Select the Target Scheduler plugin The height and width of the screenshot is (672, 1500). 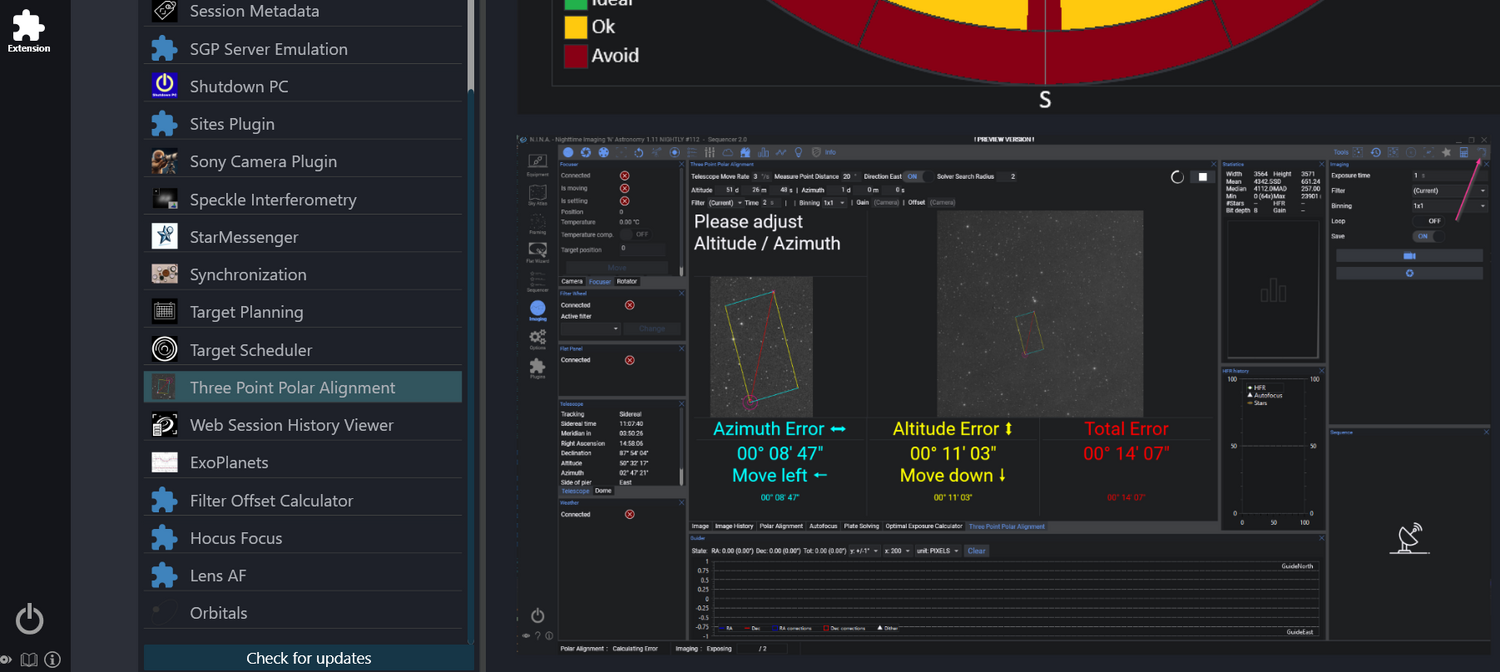click(x=303, y=350)
